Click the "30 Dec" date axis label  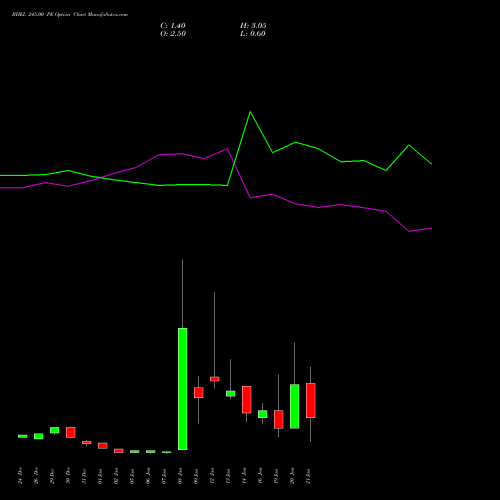(69, 476)
